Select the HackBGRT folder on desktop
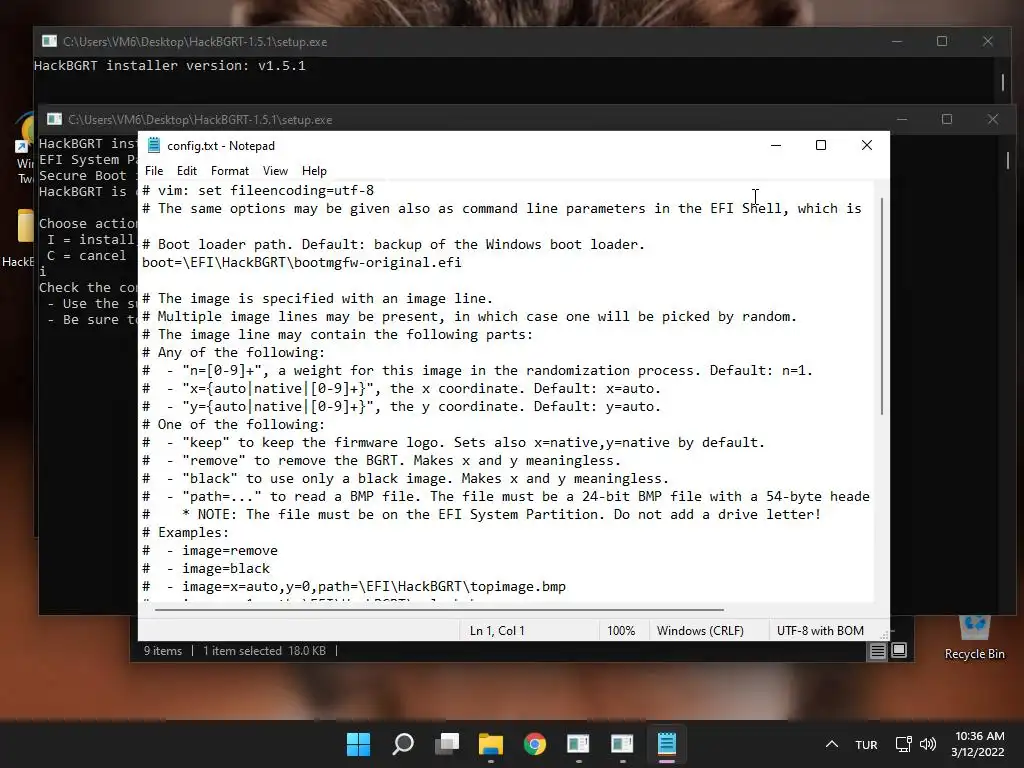Image resolution: width=1024 pixels, height=768 pixels. [20, 238]
